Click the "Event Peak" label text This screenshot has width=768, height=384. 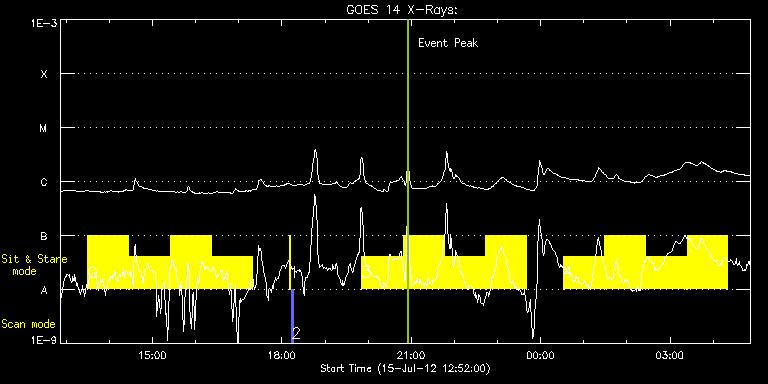(448, 43)
